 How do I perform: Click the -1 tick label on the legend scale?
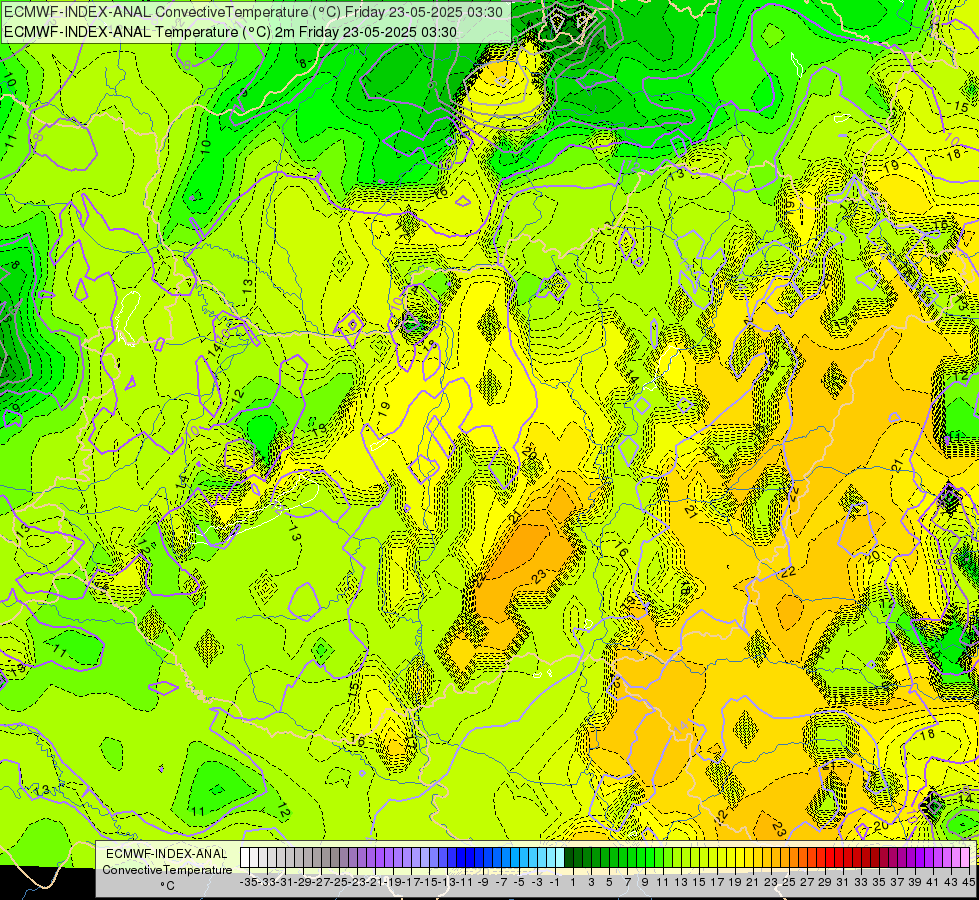(554, 882)
